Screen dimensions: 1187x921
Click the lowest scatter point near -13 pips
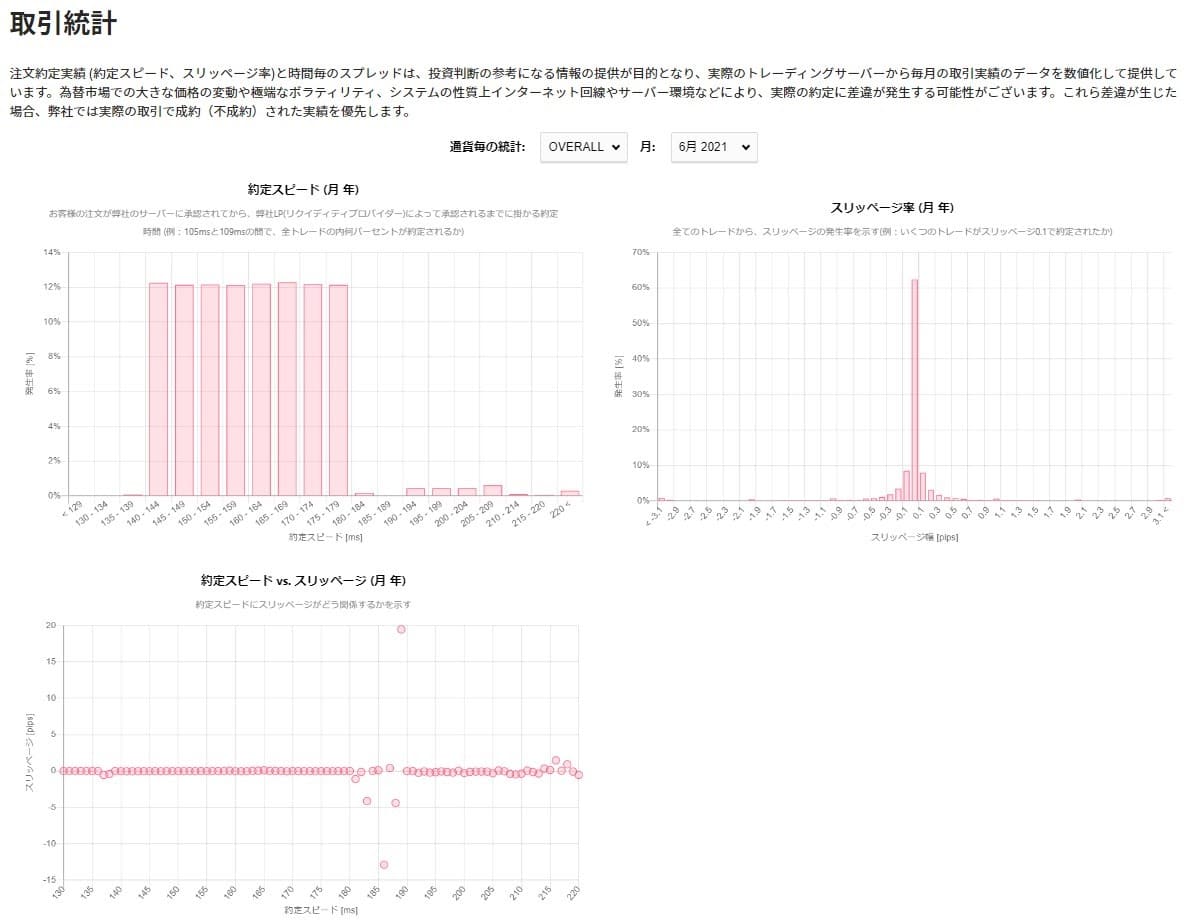click(x=383, y=864)
